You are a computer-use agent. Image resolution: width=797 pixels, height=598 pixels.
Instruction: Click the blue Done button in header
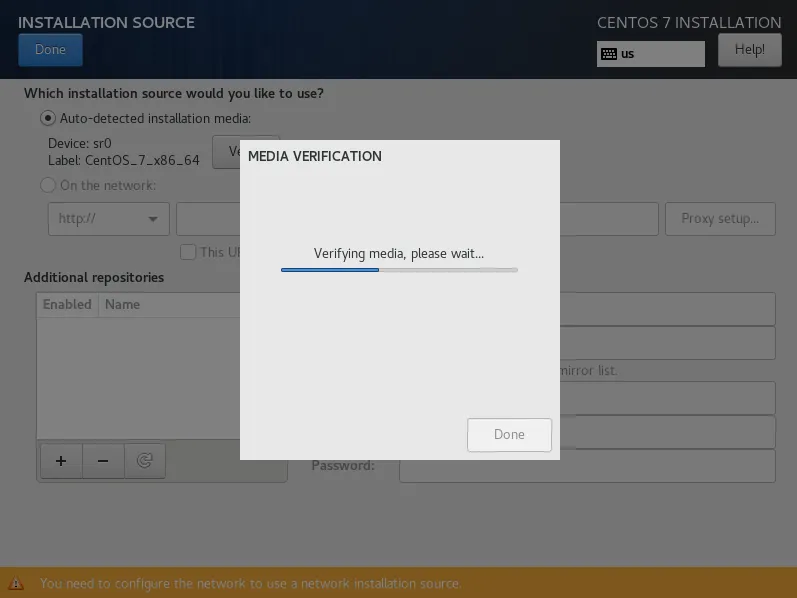(x=50, y=50)
